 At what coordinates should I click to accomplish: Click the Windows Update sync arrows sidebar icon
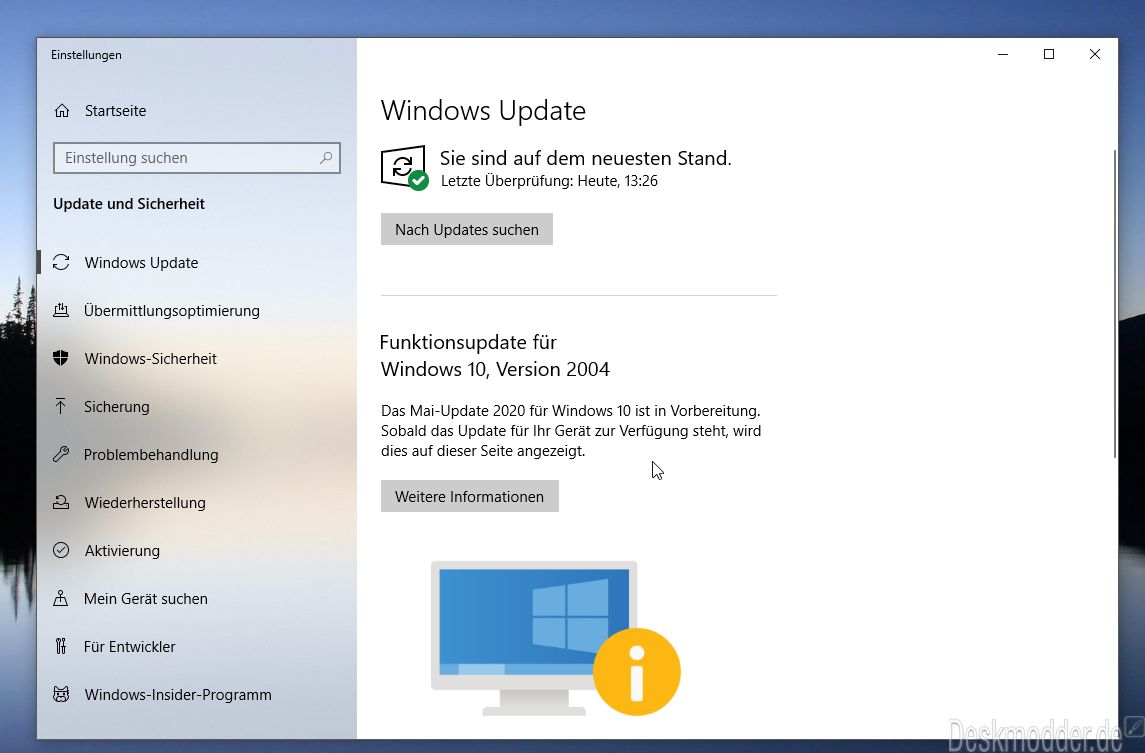[x=61, y=262]
